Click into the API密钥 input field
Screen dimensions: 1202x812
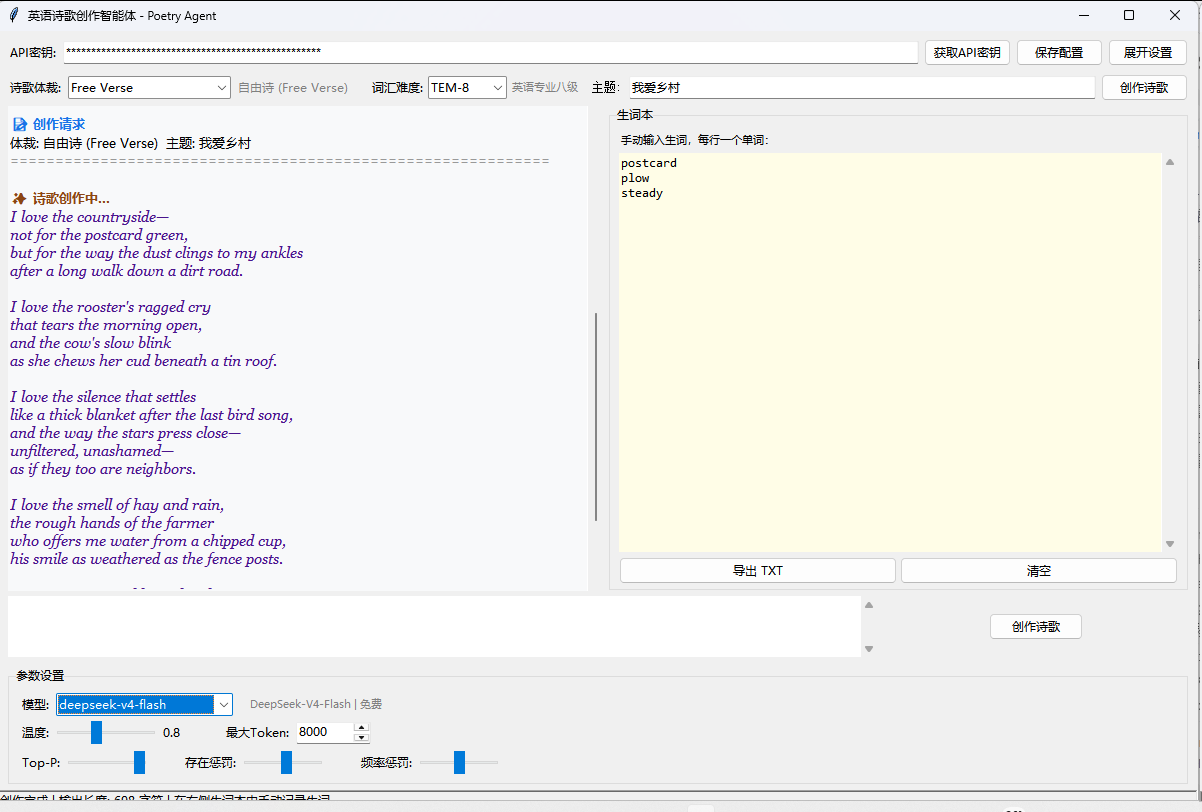[x=490, y=52]
